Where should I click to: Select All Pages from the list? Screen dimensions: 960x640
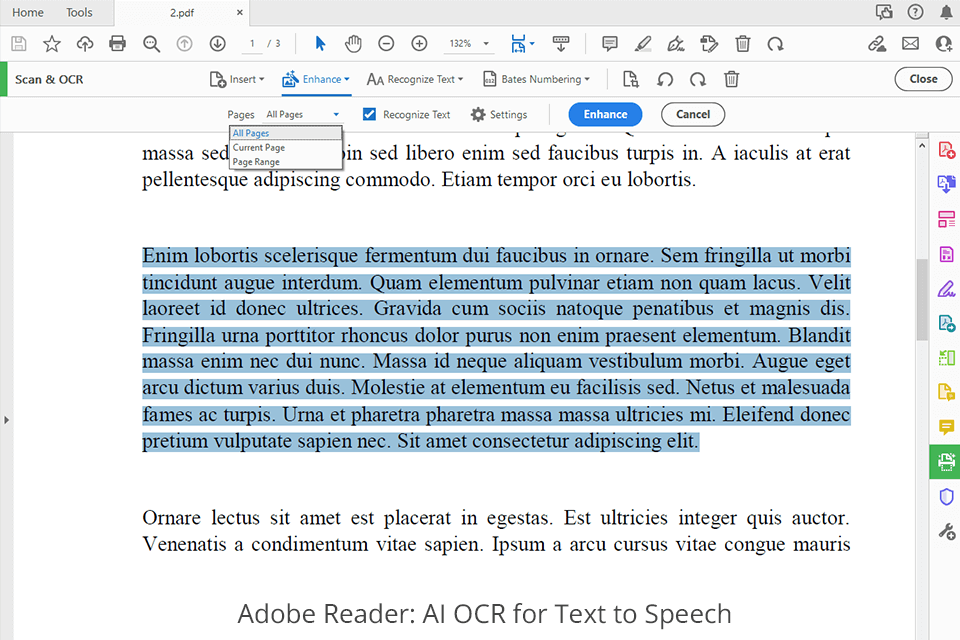(285, 133)
